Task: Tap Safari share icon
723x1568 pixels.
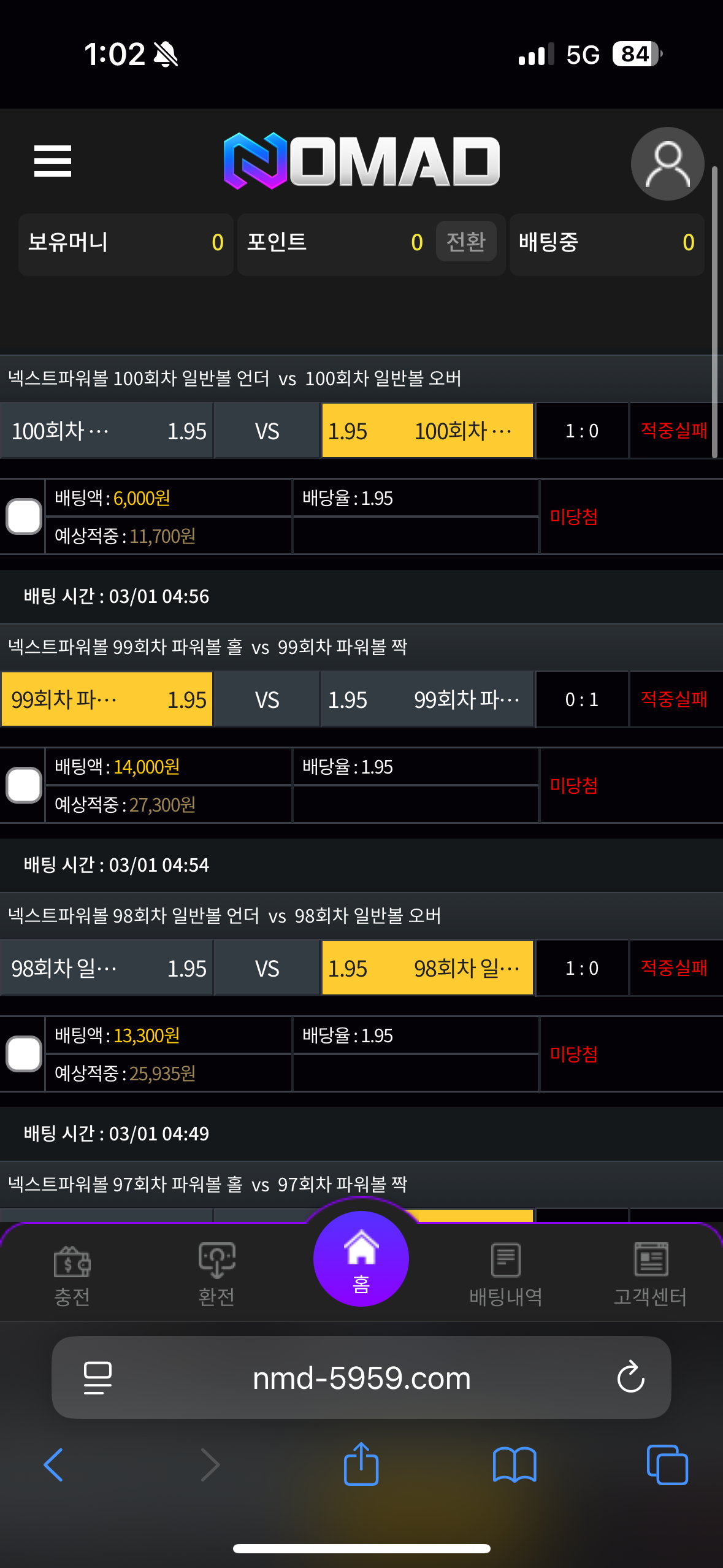Action: pyautogui.click(x=361, y=1464)
